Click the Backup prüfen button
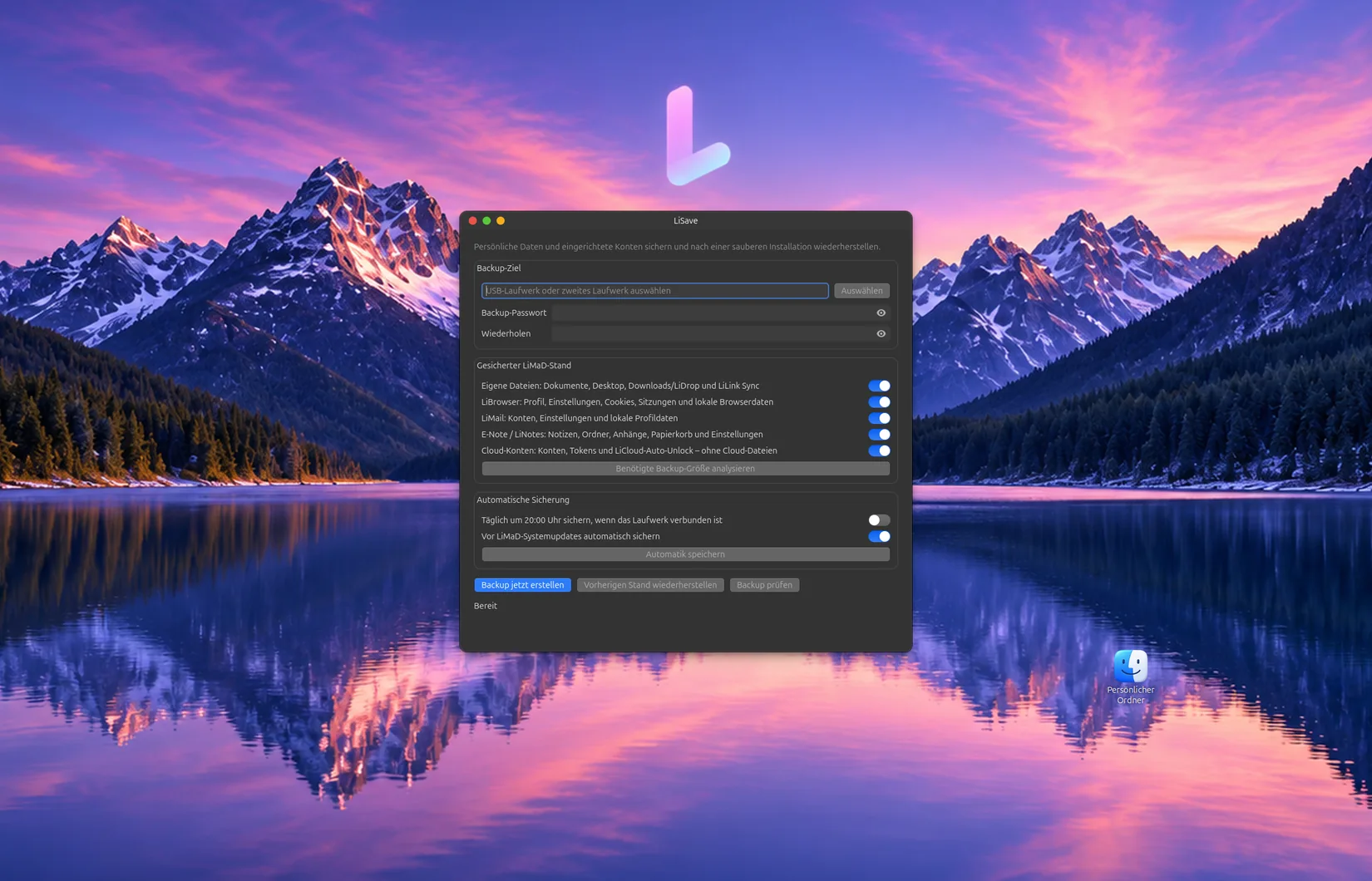Viewport: 1372px width, 881px height. pos(764,585)
